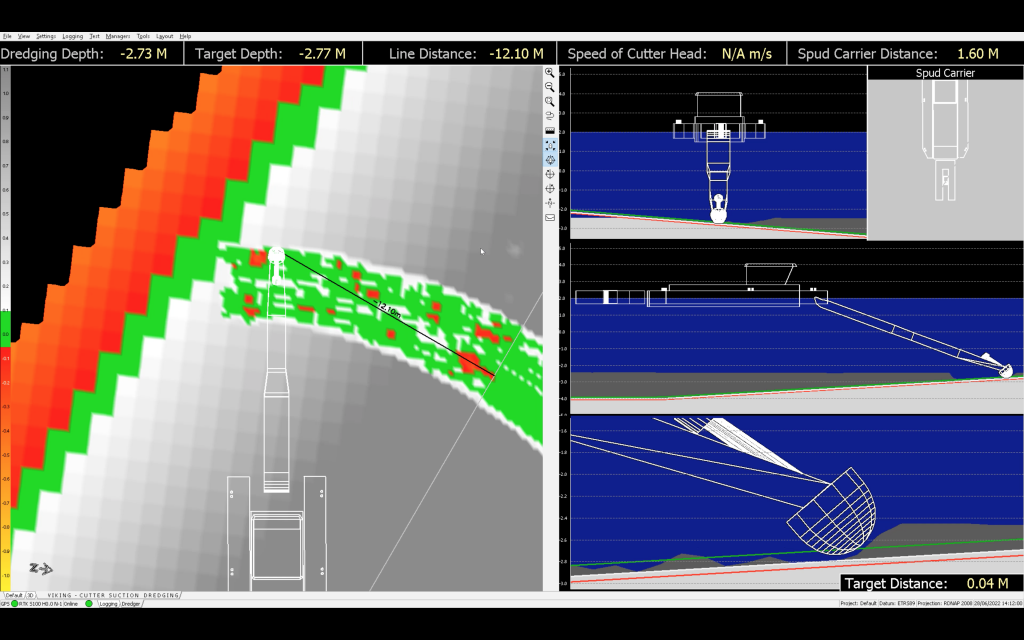
Task: Click the Target Distance 0.04 M readout
Action: pos(931,583)
